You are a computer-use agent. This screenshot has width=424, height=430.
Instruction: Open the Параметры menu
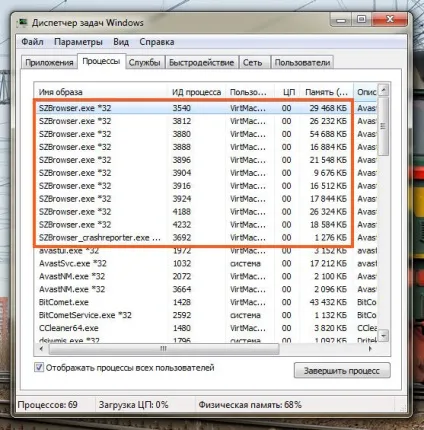click(78, 42)
